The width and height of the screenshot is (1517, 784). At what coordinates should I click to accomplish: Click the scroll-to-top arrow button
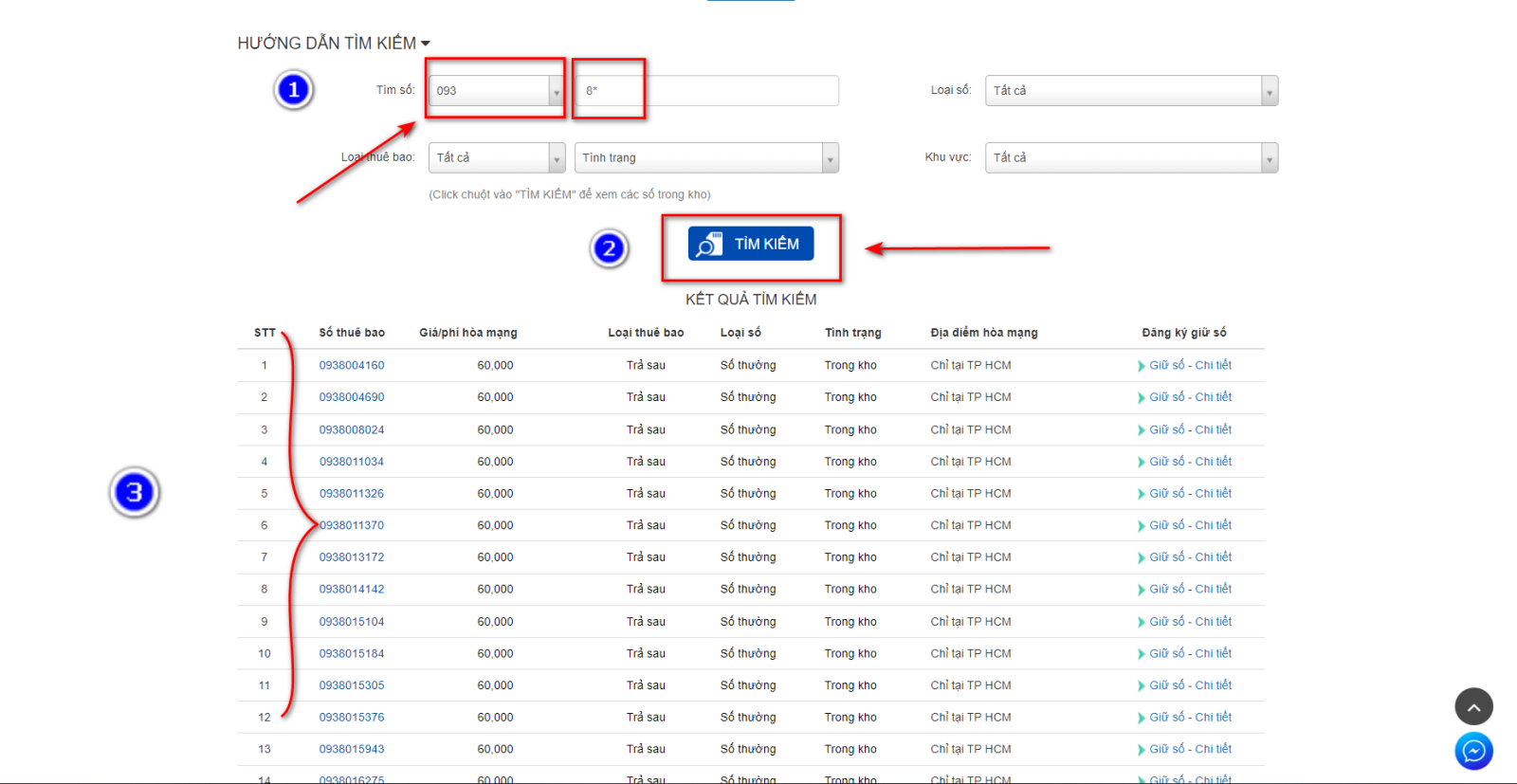pos(1473,706)
